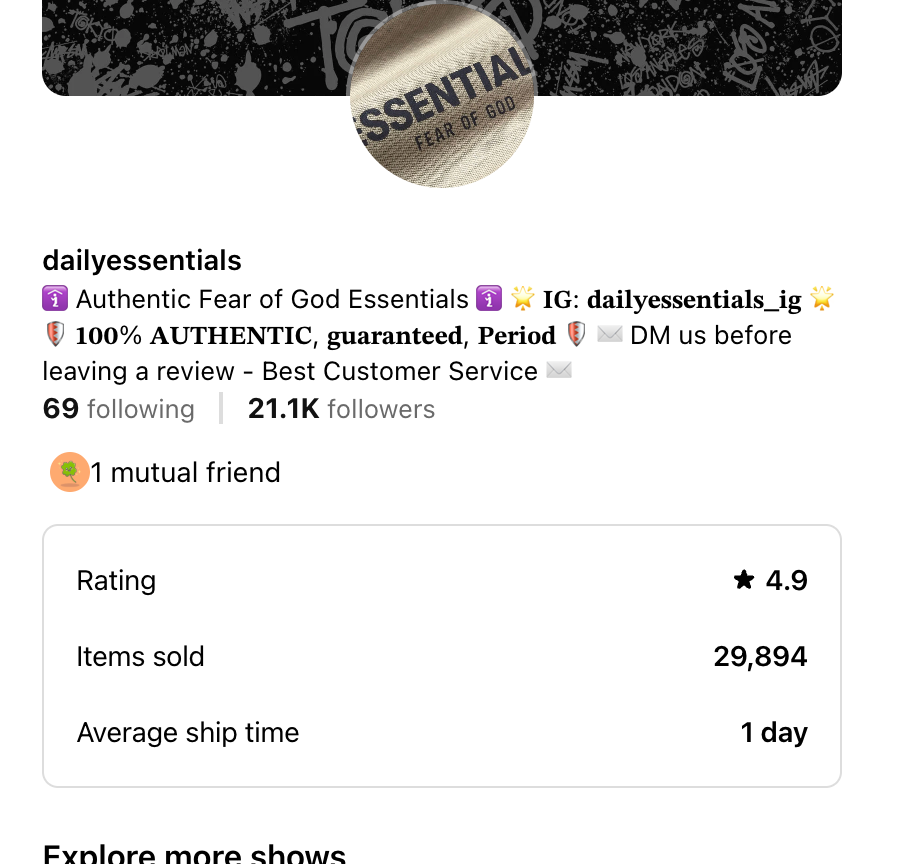Click the star emoji after dailyessentials_ig
This screenshot has height=864, width=912.
coord(822,299)
